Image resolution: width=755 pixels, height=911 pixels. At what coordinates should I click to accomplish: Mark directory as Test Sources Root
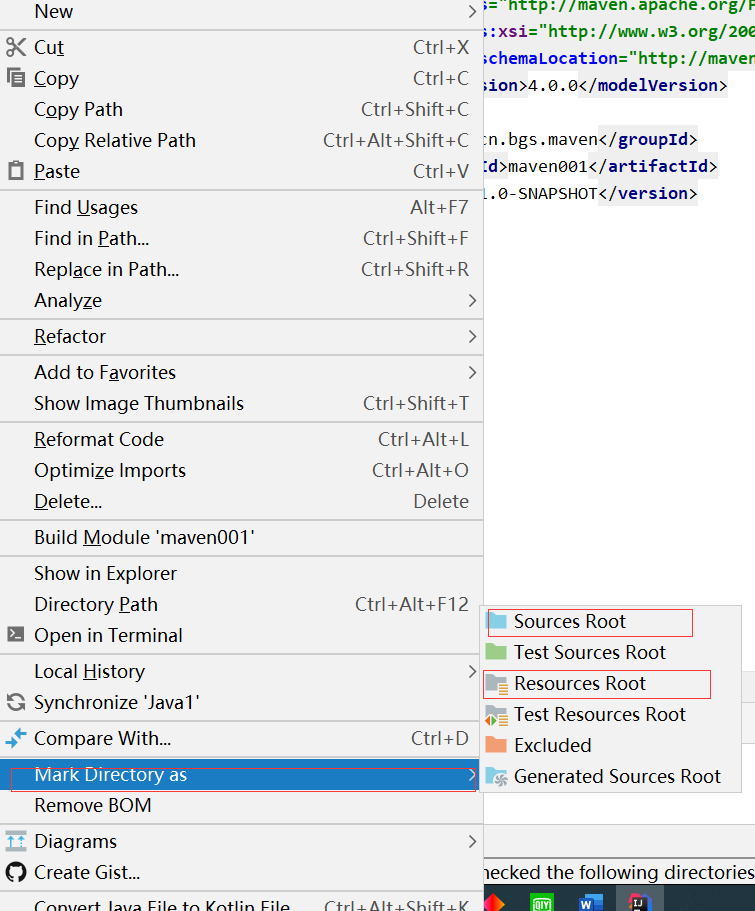click(589, 653)
